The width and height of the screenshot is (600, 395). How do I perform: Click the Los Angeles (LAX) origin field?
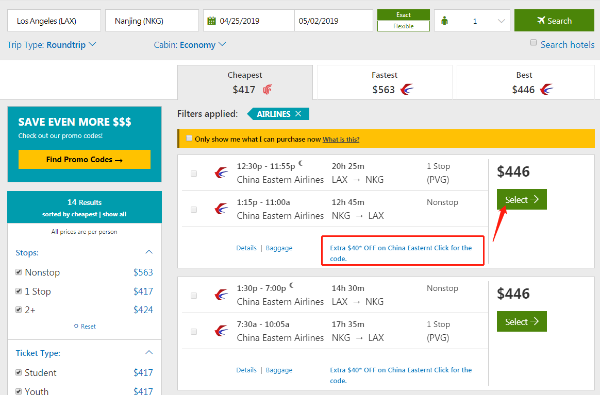pyautogui.click(x=54, y=21)
